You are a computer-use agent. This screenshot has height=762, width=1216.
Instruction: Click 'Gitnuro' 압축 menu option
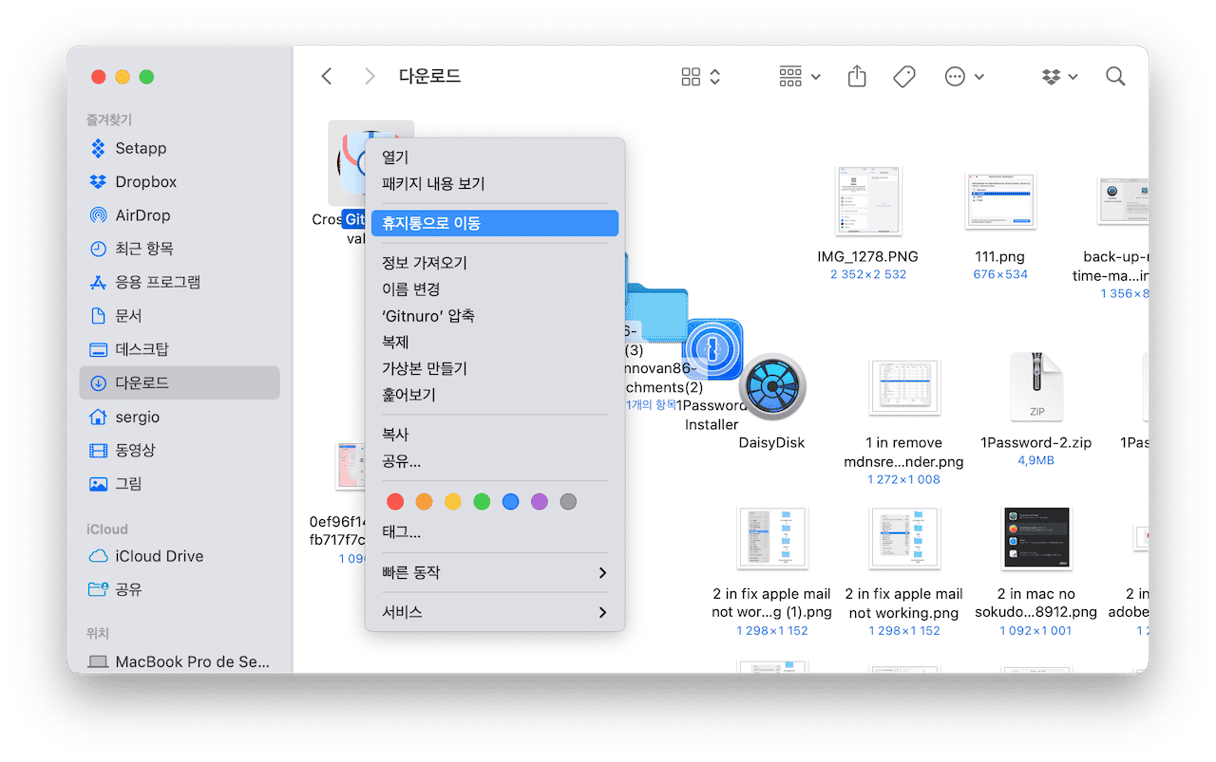coord(428,316)
